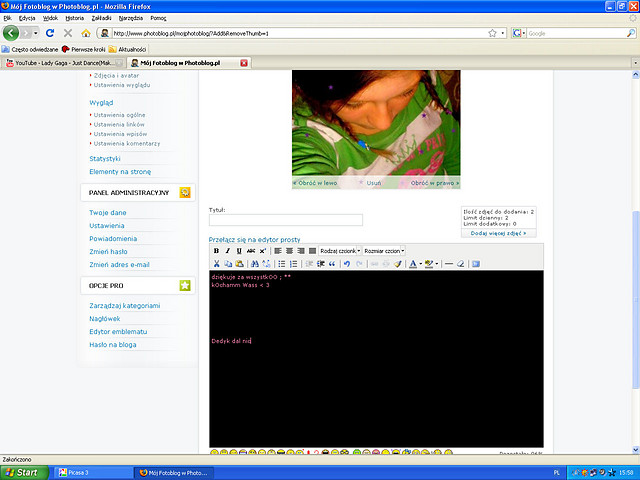
Task: Apply italic formatting in editor toolbar
Action: point(228,251)
